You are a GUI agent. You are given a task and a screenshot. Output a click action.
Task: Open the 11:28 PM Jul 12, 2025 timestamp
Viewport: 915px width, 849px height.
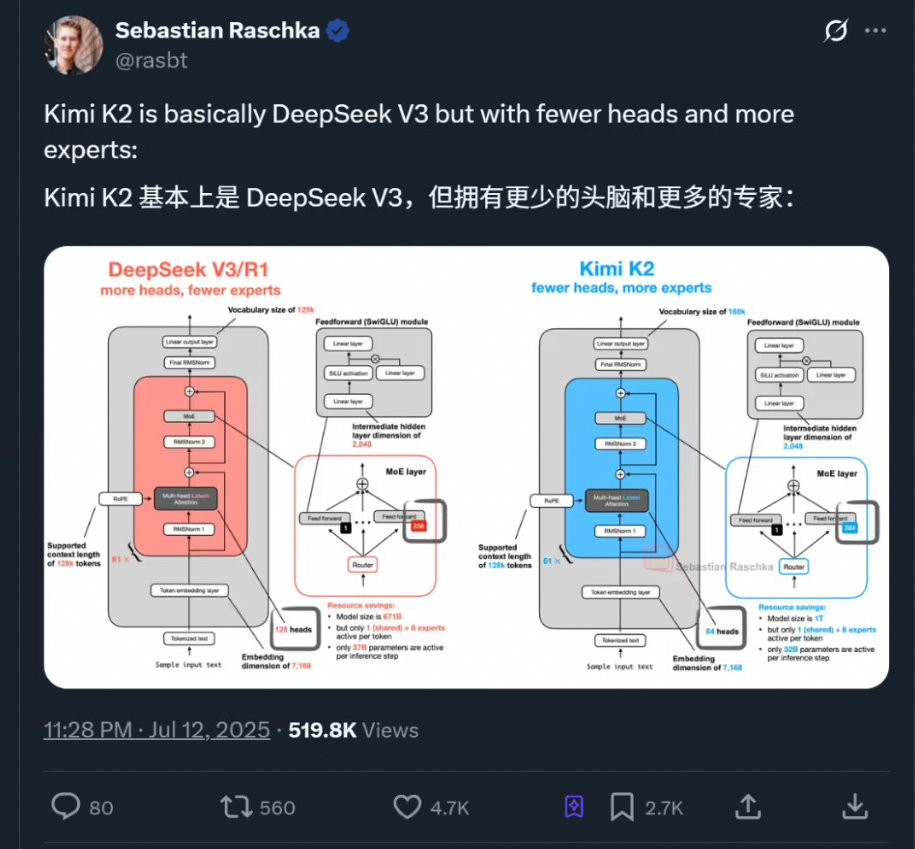coord(157,730)
